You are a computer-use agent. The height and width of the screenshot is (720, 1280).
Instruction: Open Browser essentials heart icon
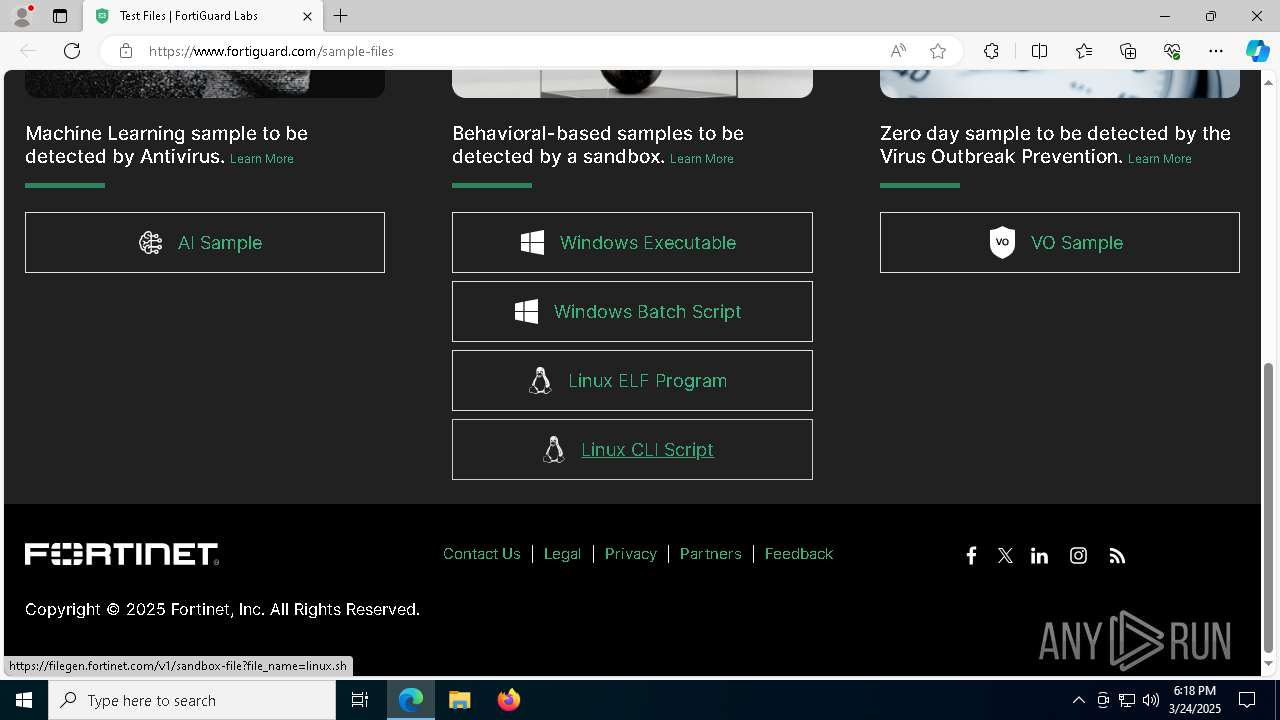[x=1172, y=51]
